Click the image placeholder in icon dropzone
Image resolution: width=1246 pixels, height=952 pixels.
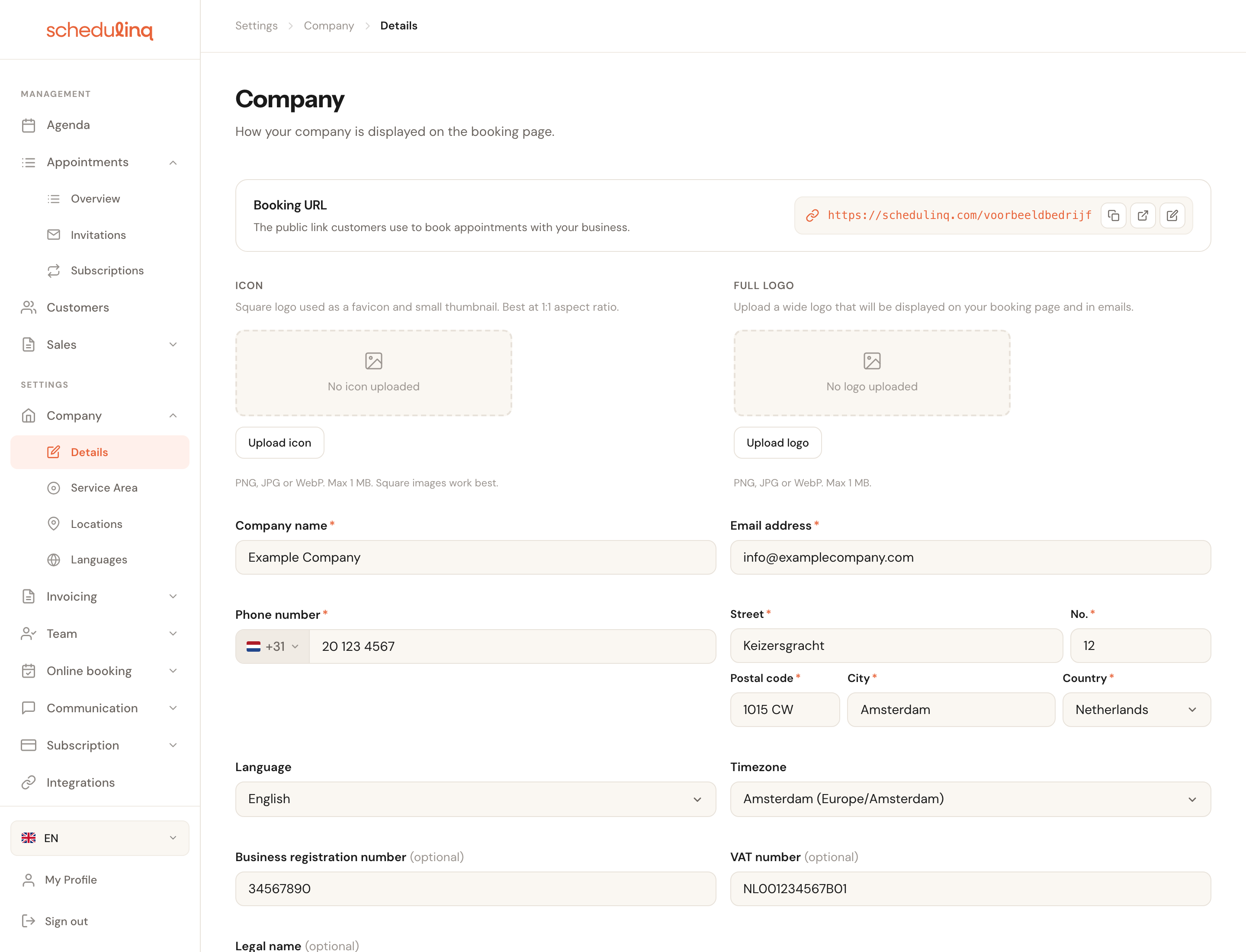(x=373, y=361)
